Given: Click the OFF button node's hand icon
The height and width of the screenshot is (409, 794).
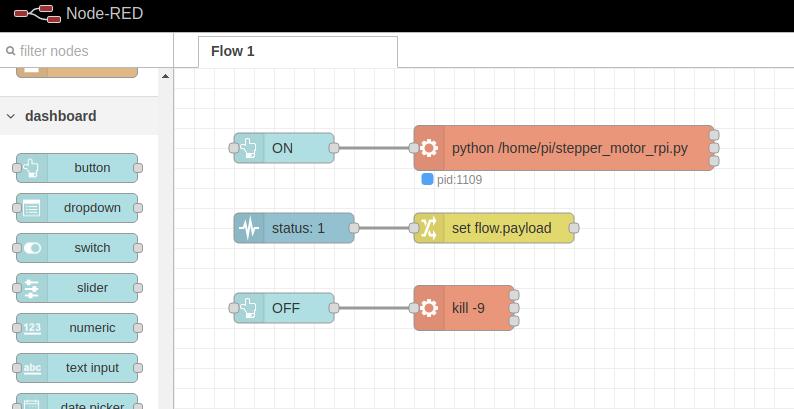Looking at the screenshot, I should (x=249, y=308).
